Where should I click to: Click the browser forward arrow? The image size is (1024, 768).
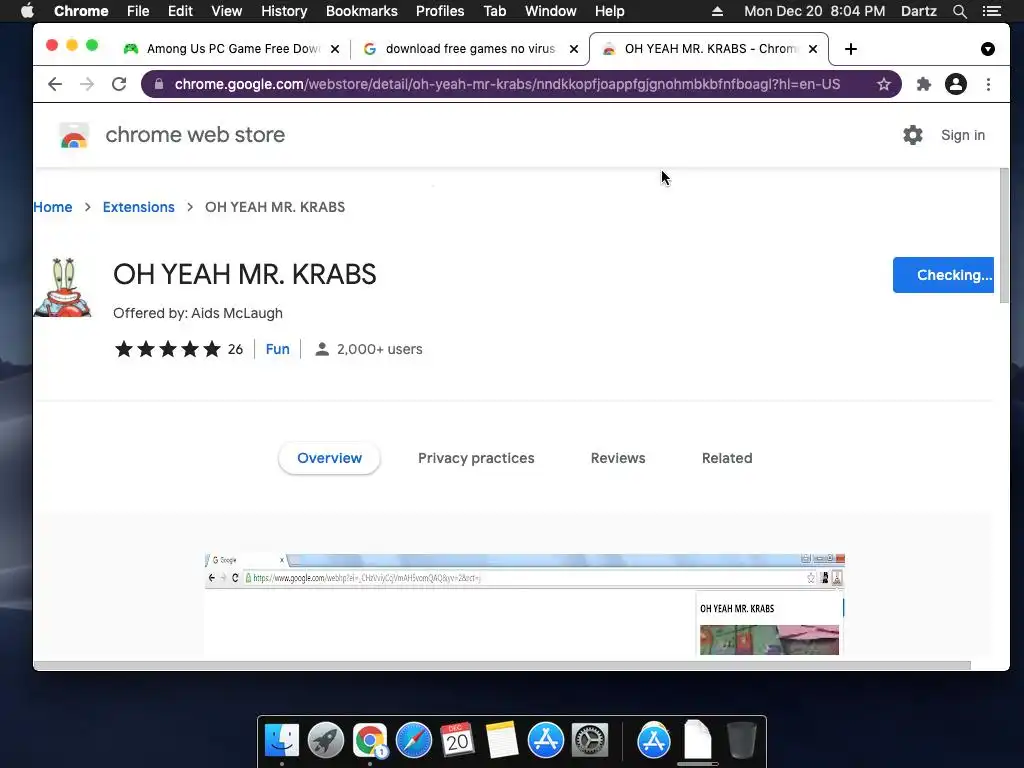pyautogui.click(x=87, y=84)
